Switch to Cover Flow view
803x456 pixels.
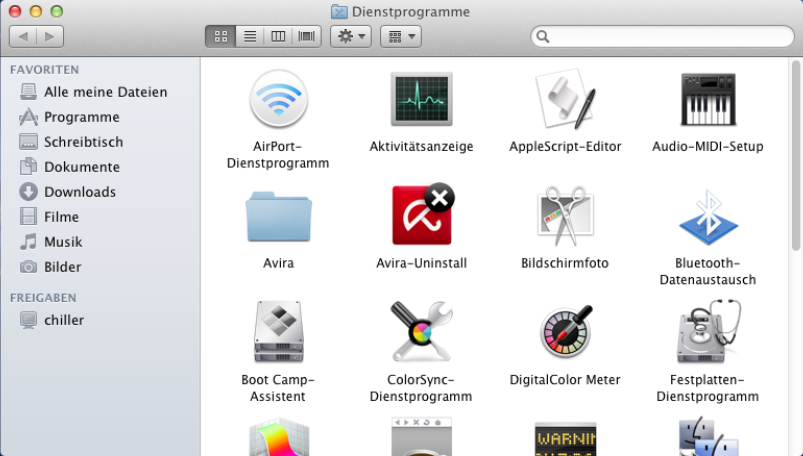[x=307, y=36]
